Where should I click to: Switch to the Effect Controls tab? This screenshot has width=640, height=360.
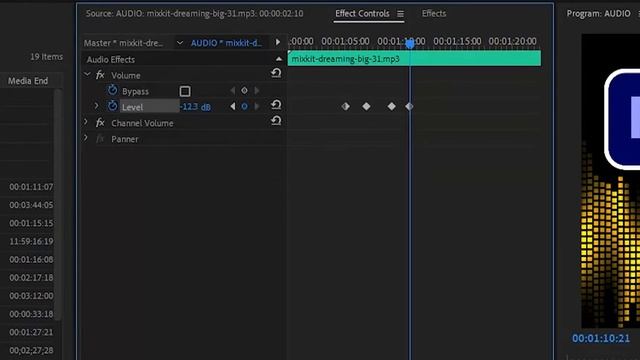pyautogui.click(x=362, y=13)
